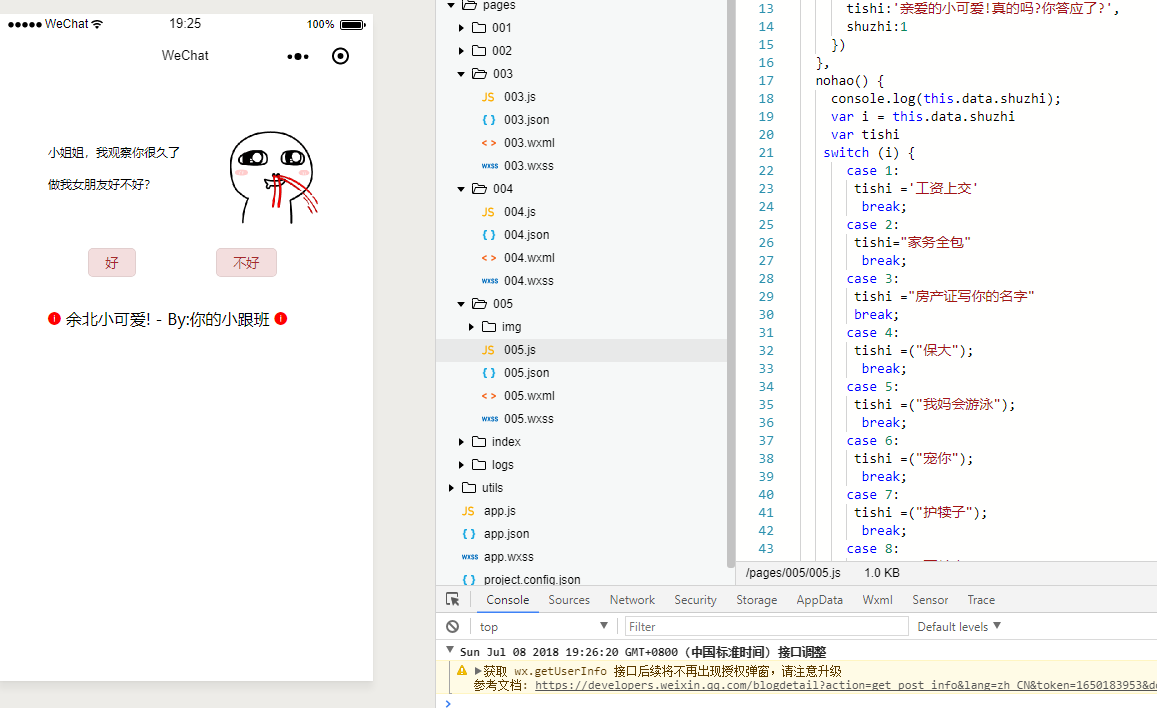The height and width of the screenshot is (708, 1157).
Task: Switch to the Sensor tab
Action: (930, 600)
